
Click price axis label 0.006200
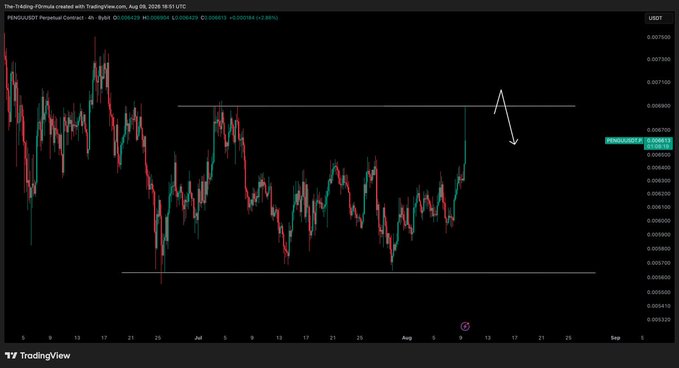(658, 194)
